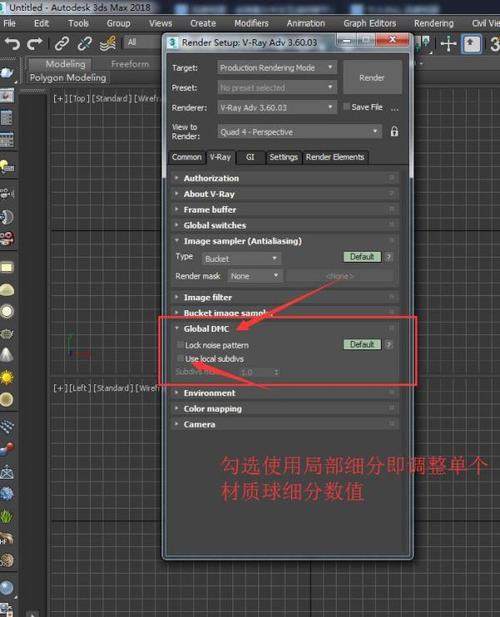This screenshot has height=617, width=500.
Task: Activate the Select and Link chain tool
Action: coord(62,43)
